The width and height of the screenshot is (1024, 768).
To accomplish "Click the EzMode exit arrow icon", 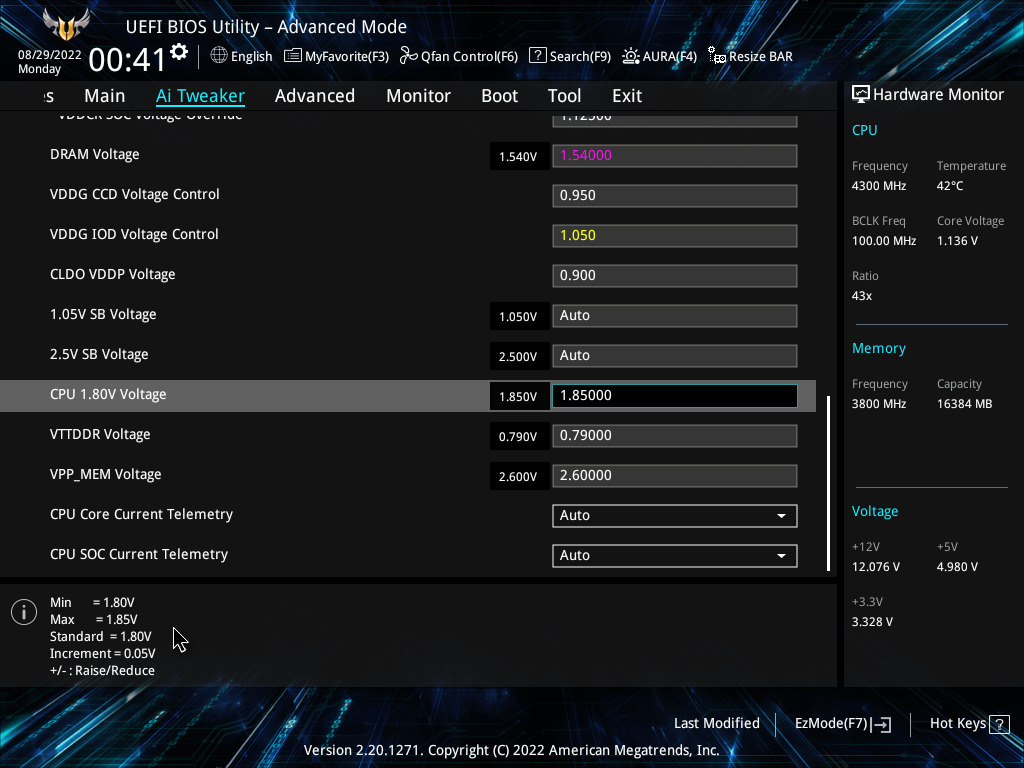I will pyautogui.click(x=881, y=724).
